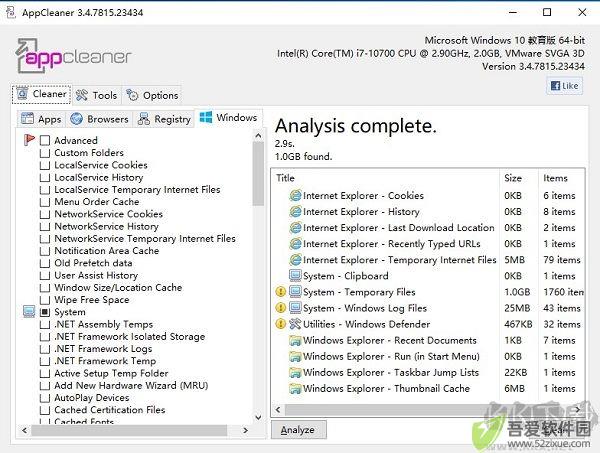
Task: Toggle the Advanced checkbox
Action: point(45,140)
